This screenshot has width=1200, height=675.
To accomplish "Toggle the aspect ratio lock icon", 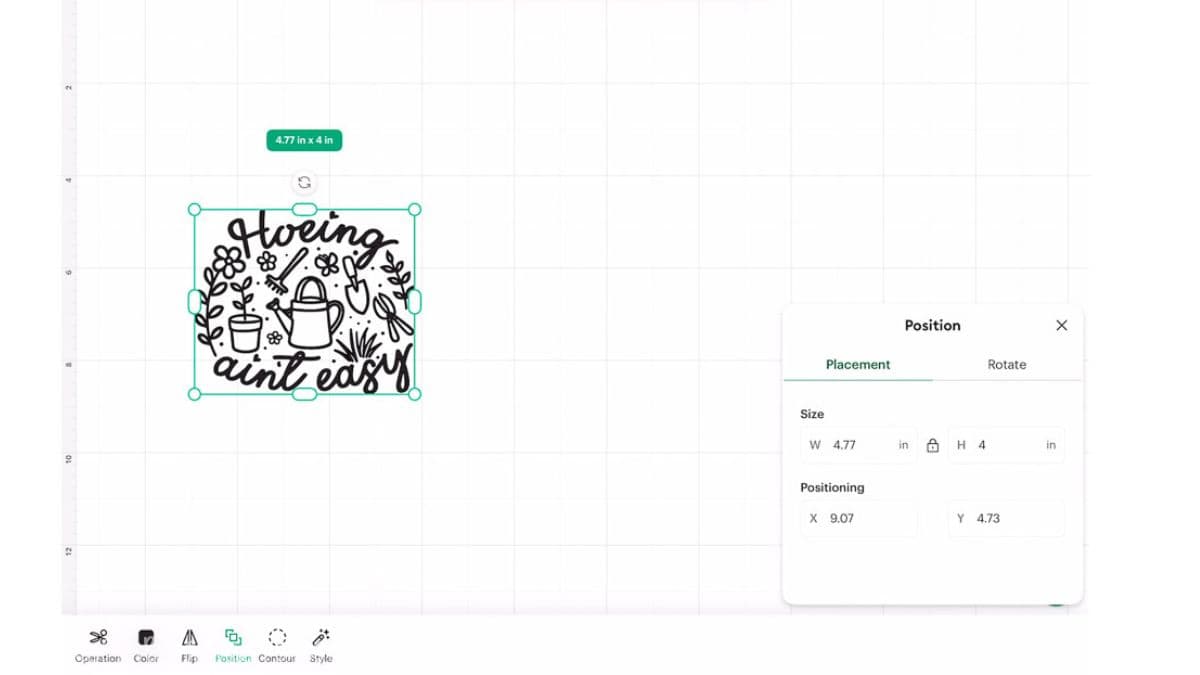I will (x=932, y=445).
